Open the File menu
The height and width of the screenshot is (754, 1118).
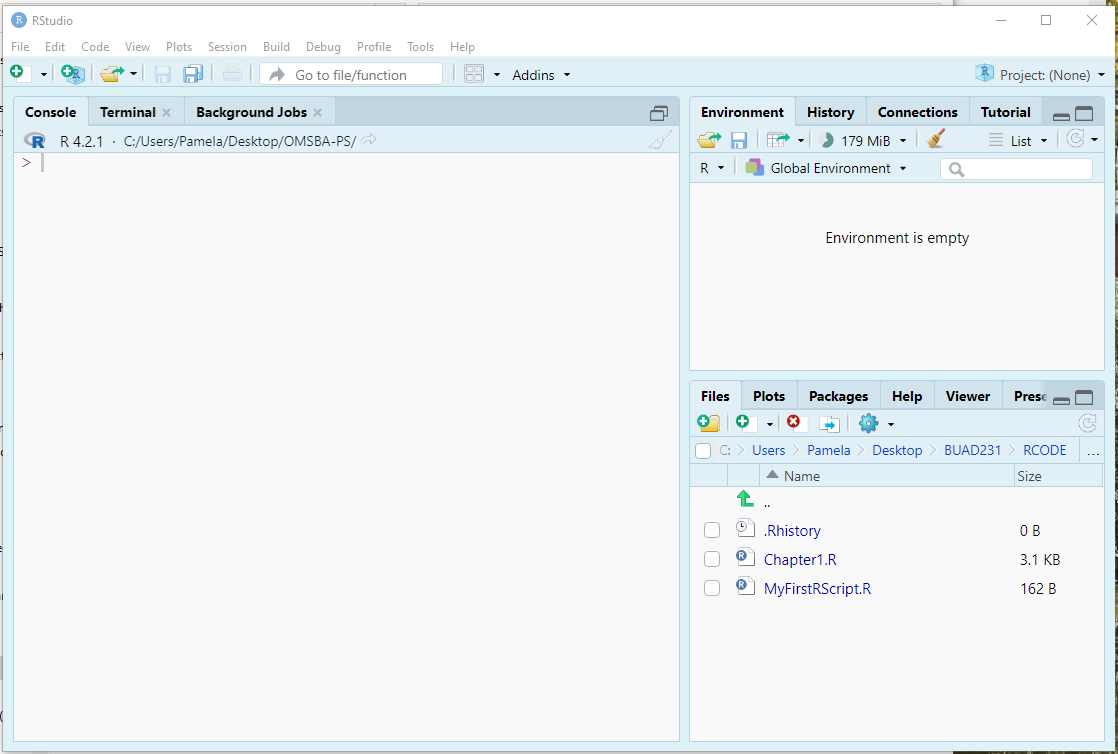point(20,46)
